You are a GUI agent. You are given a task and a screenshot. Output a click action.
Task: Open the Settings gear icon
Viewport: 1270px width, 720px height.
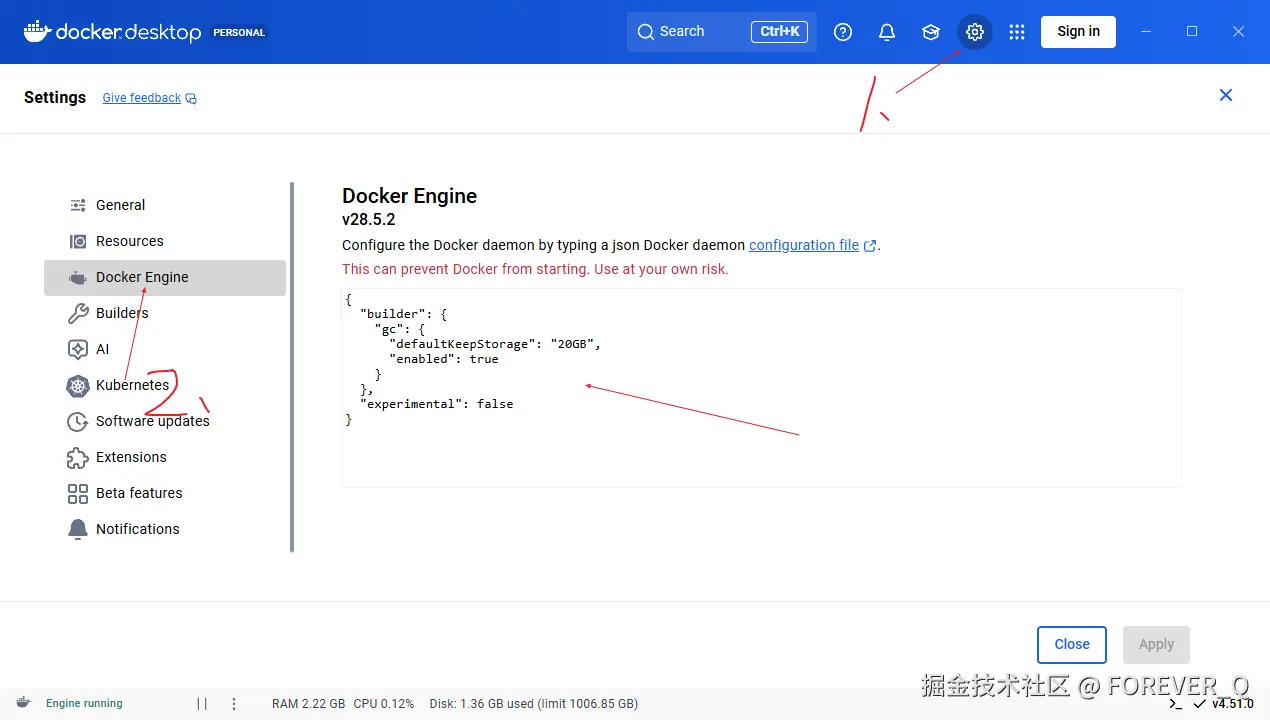pyautogui.click(x=975, y=32)
